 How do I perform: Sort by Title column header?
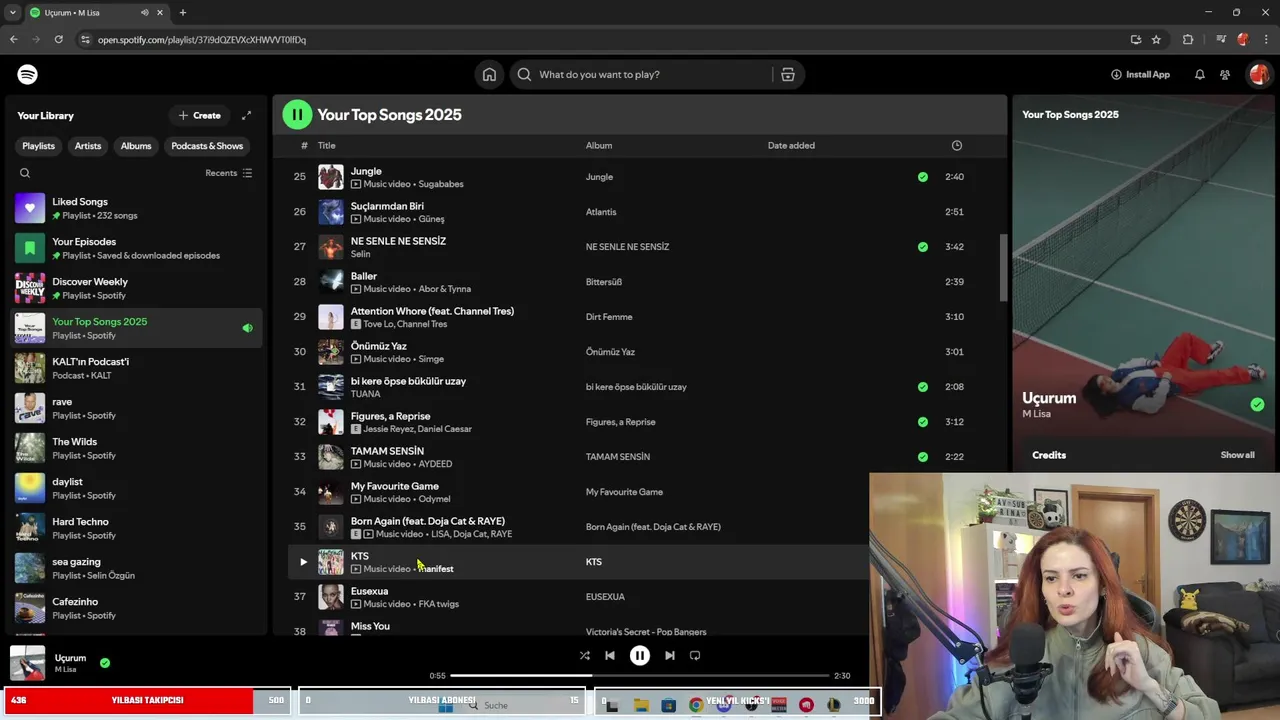point(327,146)
